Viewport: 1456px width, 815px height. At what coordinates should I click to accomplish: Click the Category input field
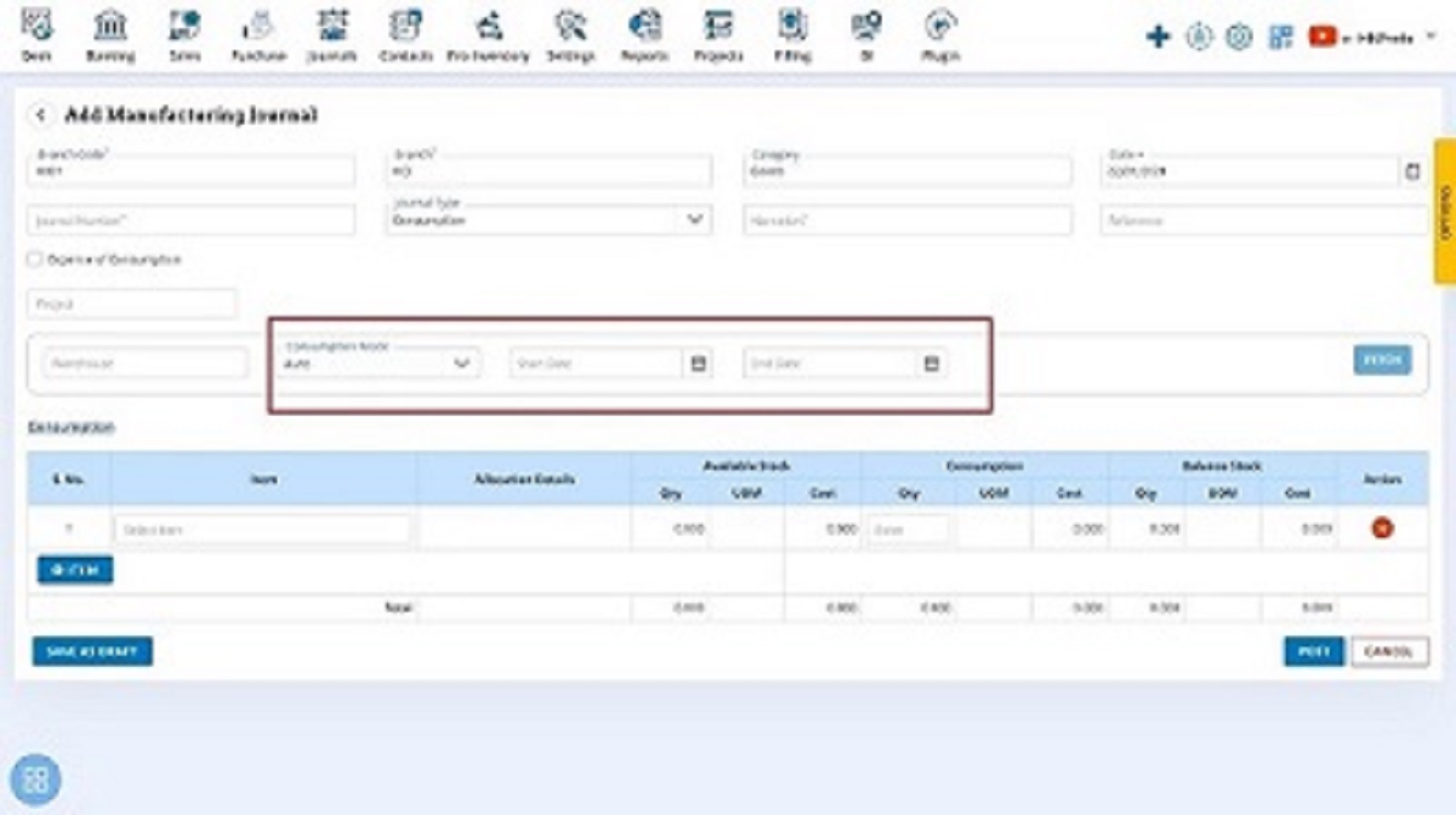907,170
